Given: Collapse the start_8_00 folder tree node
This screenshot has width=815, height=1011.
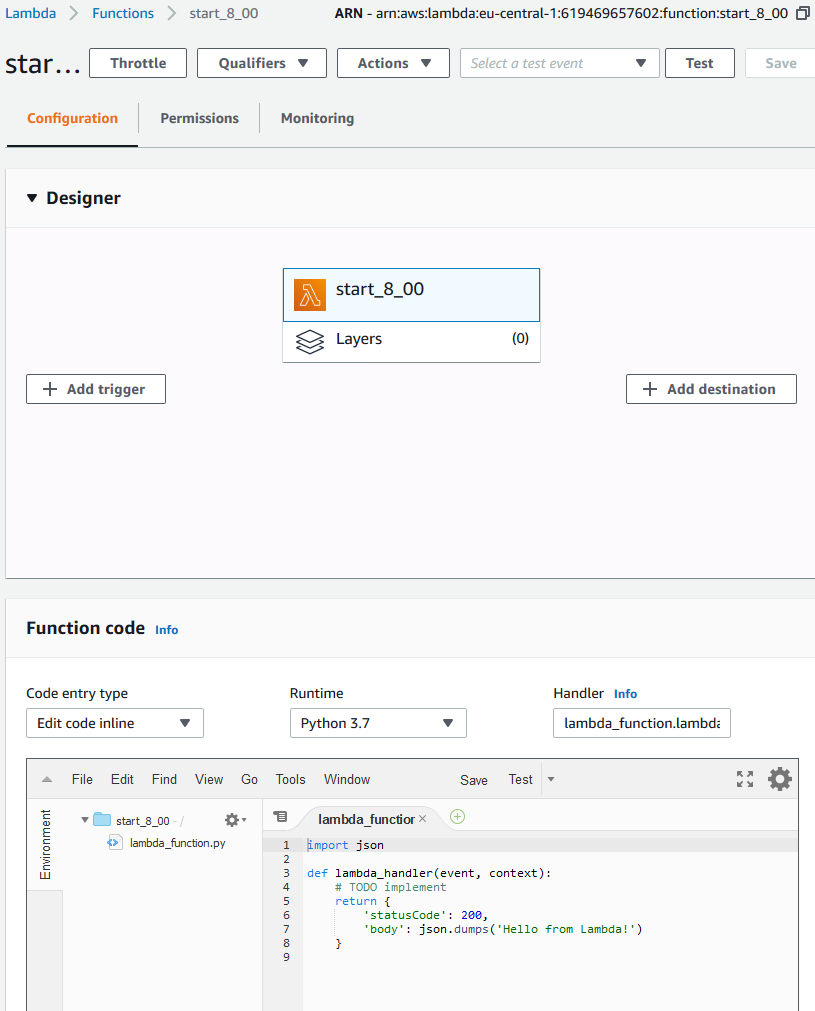Looking at the screenshot, I should (x=84, y=820).
